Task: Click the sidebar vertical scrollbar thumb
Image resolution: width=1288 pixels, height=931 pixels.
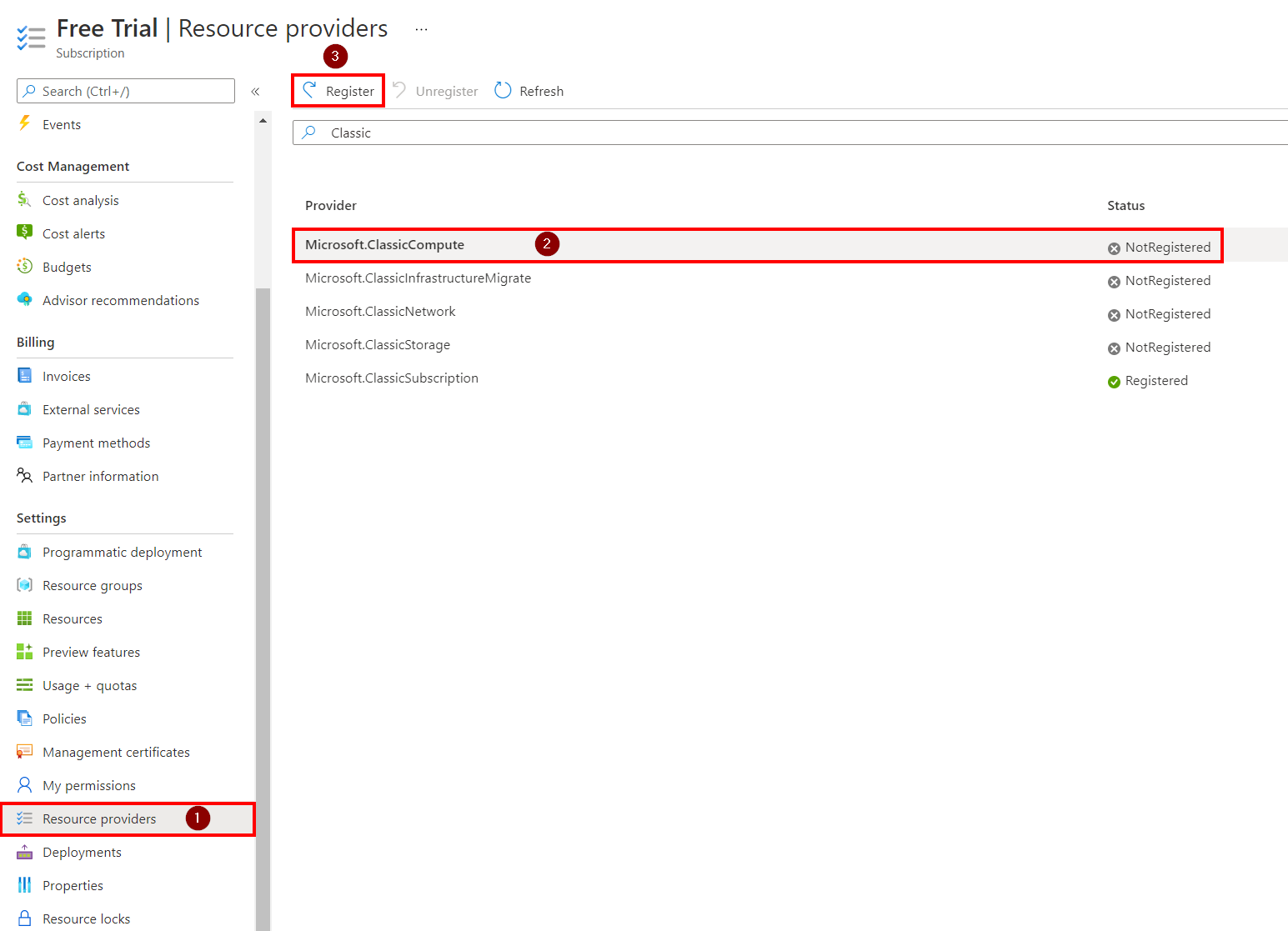Action: pos(263,608)
